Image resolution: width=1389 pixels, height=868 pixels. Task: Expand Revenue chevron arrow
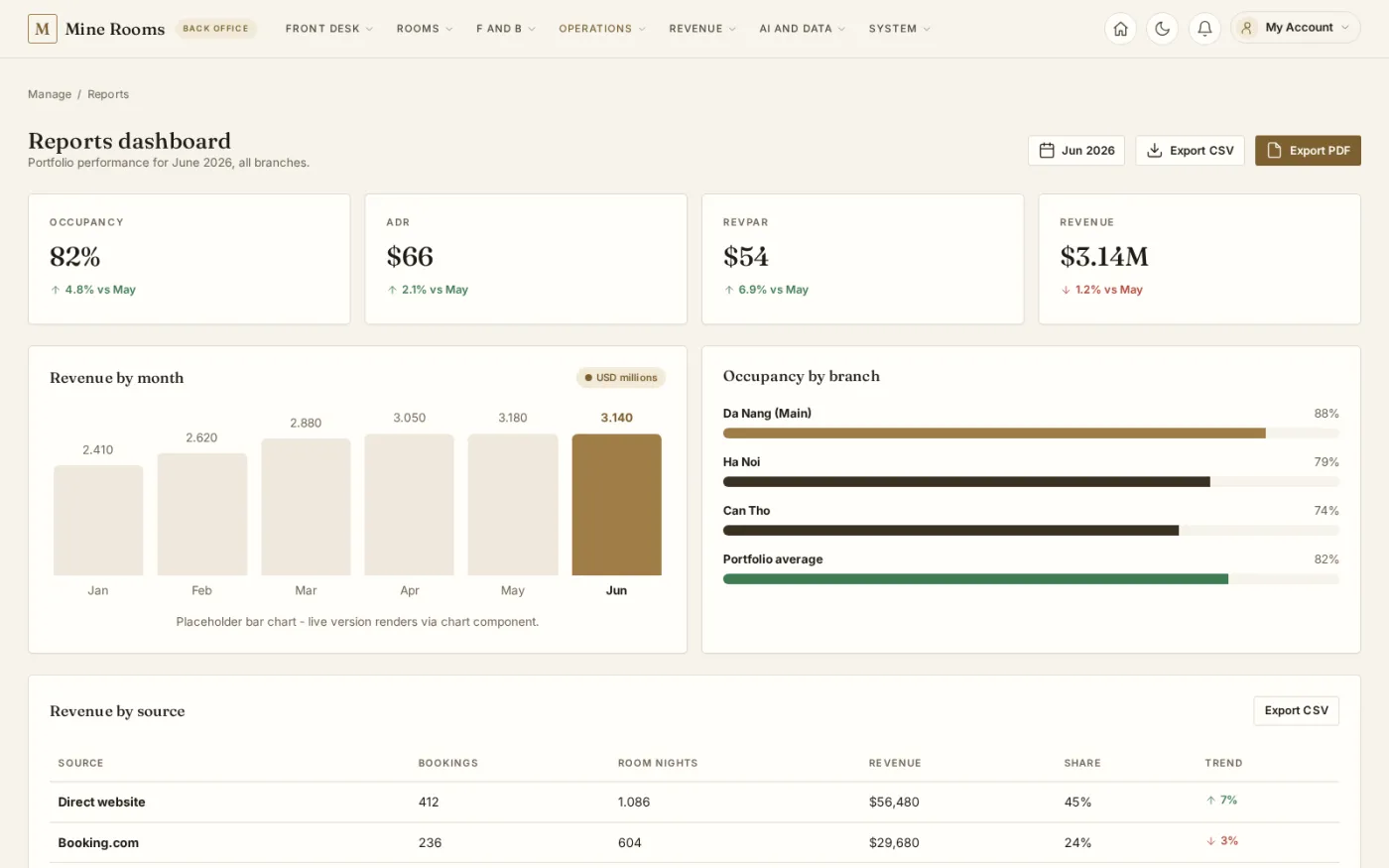tap(732, 29)
